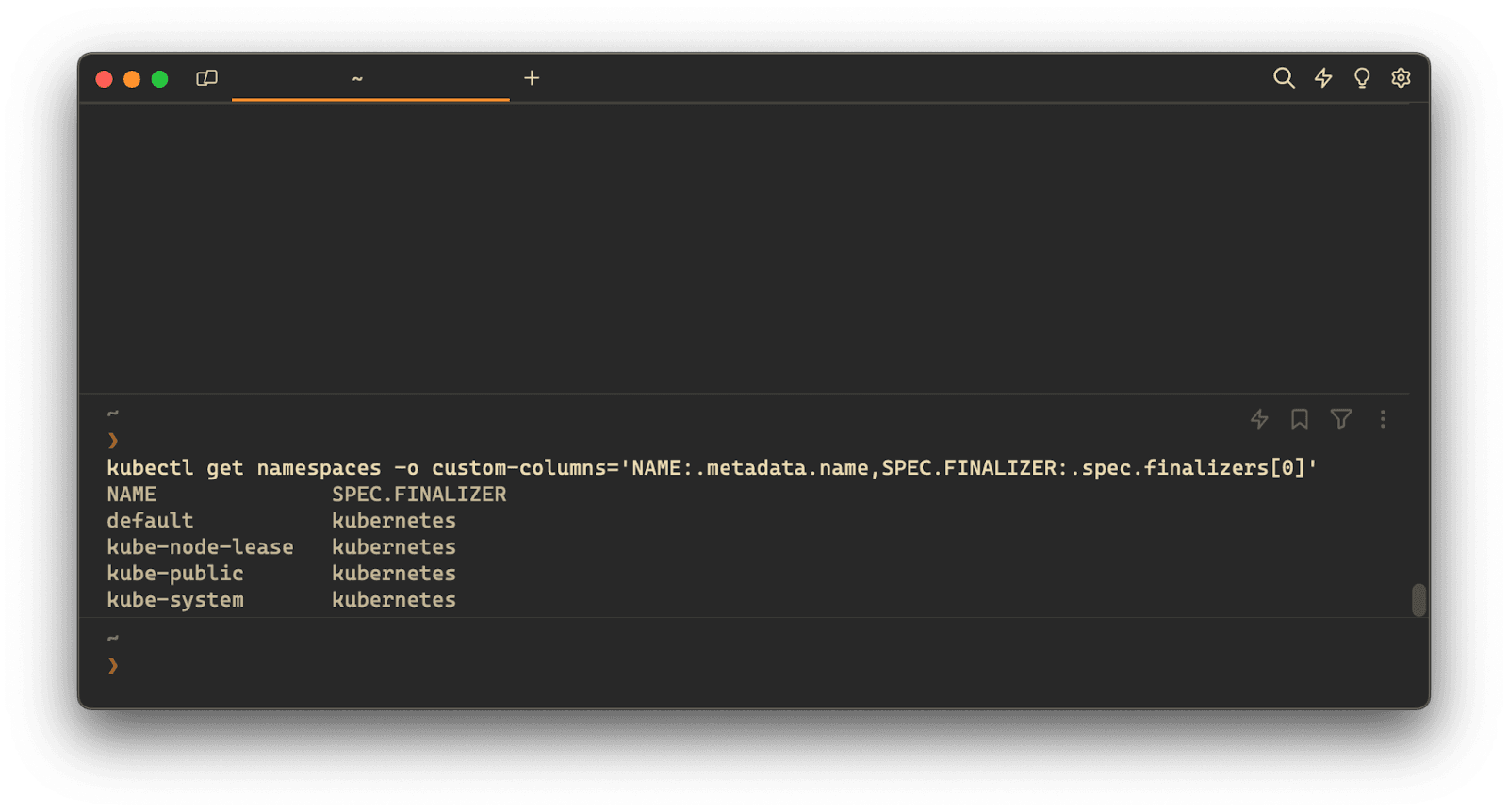Image resolution: width=1508 pixels, height=812 pixels.
Task: Bookmark the kubectl command block
Action: (x=1300, y=419)
